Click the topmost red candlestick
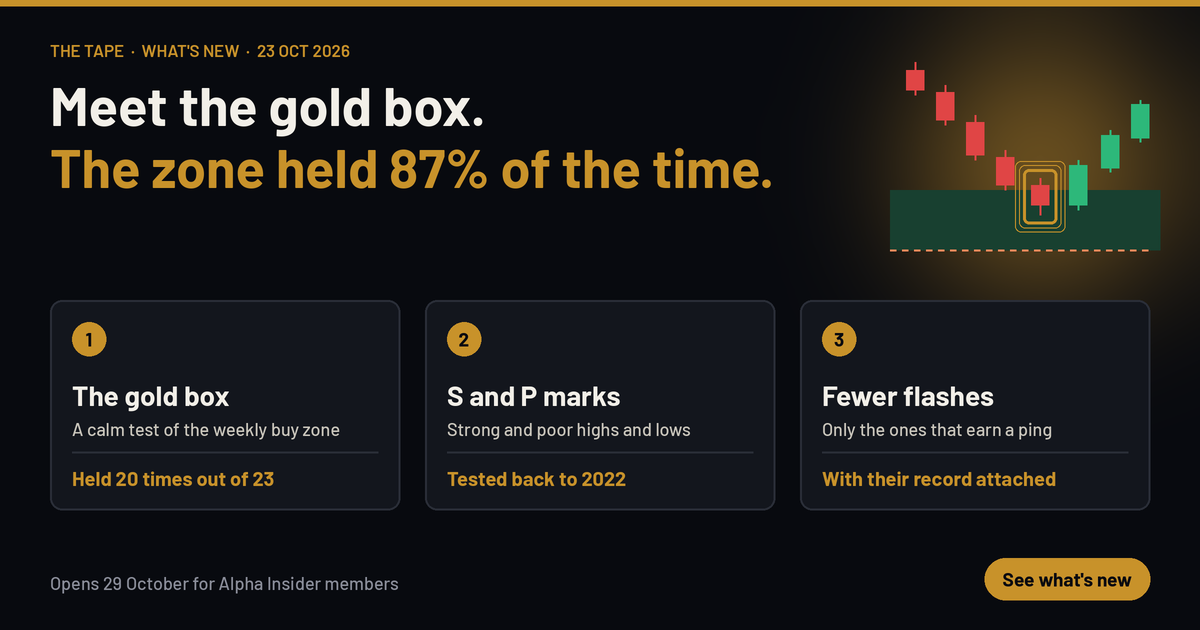Viewport: 1200px width, 630px height. pyautogui.click(x=915, y=79)
